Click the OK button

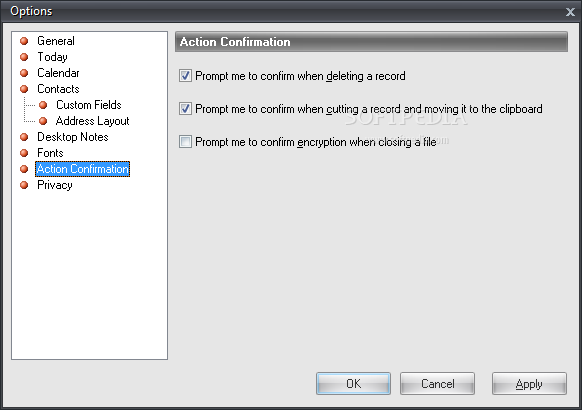(353, 384)
